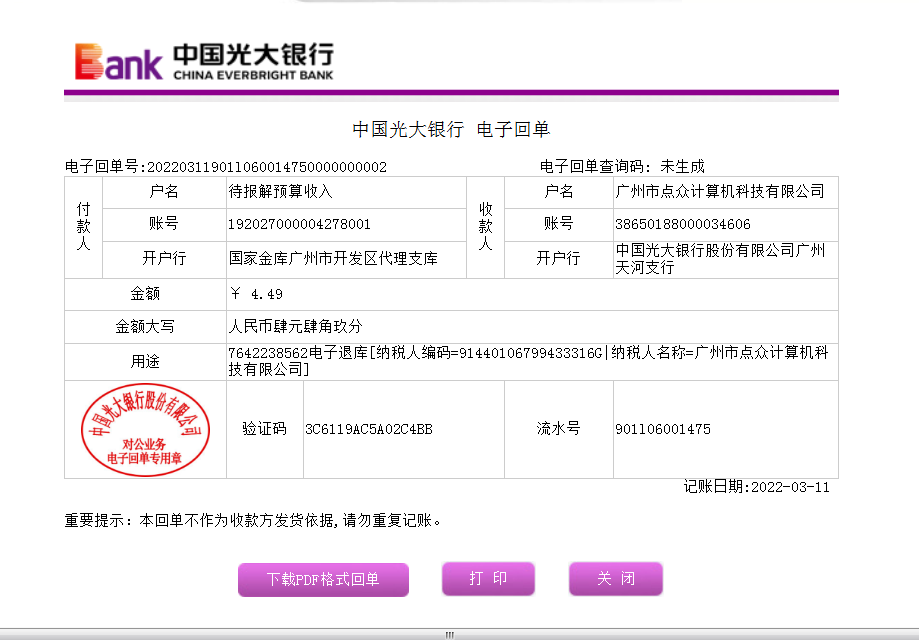This screenshot has width=919, height=640.
Task: Select the posting date 记账日期:2022-03-11
Action: (x=757, y=487)
